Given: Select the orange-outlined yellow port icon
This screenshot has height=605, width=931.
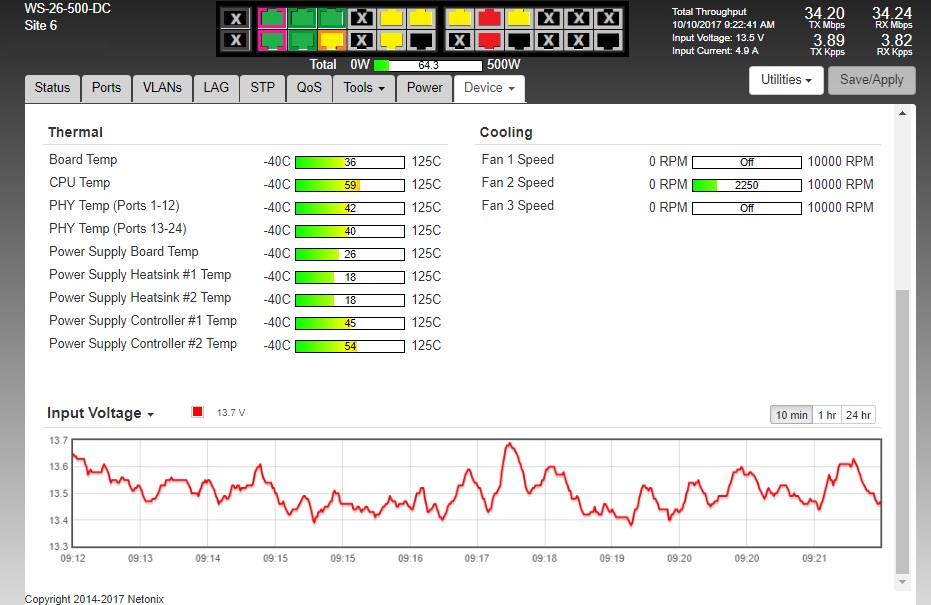Looking at the screenshot, I should click(x=332, y=40).
